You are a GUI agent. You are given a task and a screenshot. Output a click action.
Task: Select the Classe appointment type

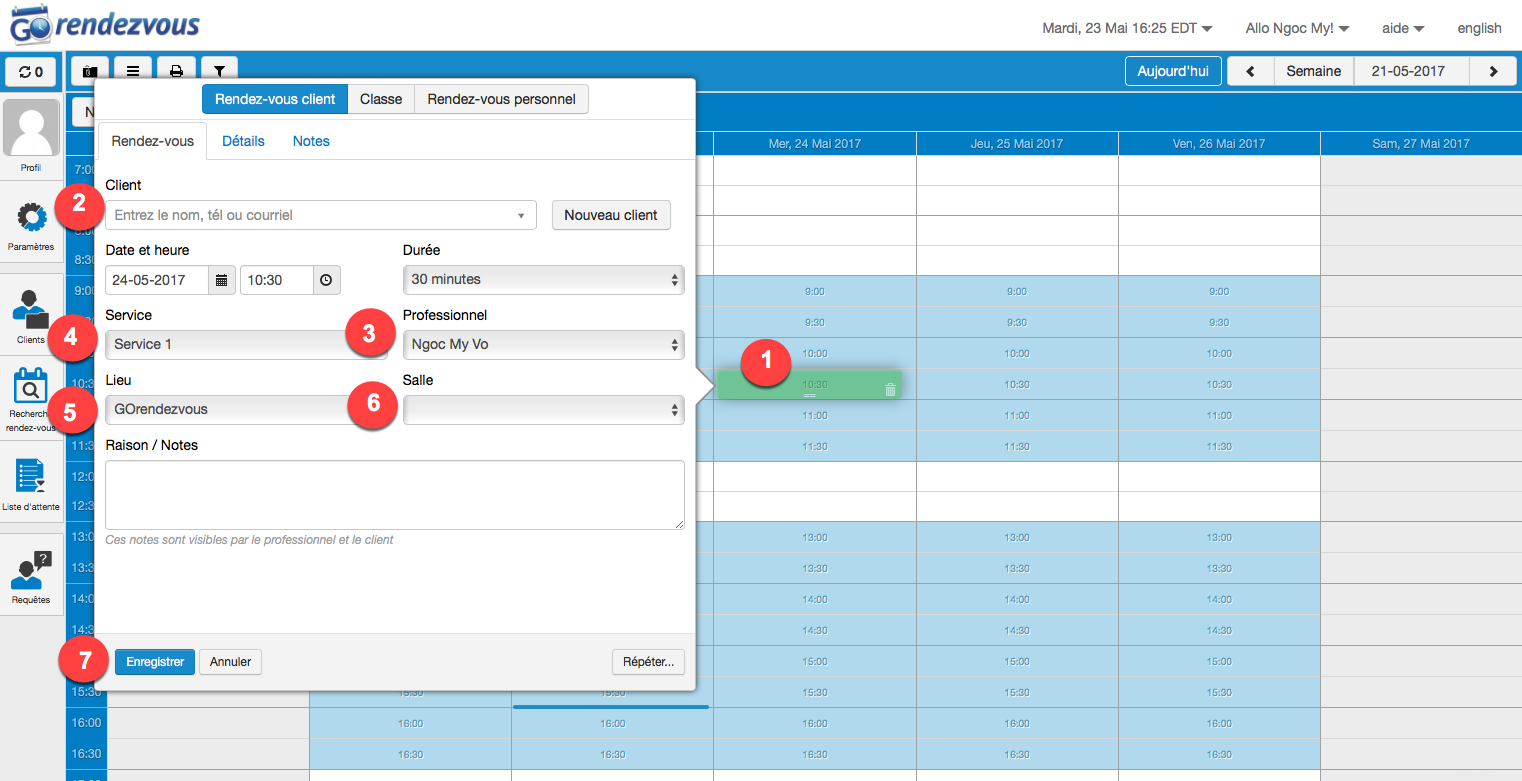tap(381, 99)
